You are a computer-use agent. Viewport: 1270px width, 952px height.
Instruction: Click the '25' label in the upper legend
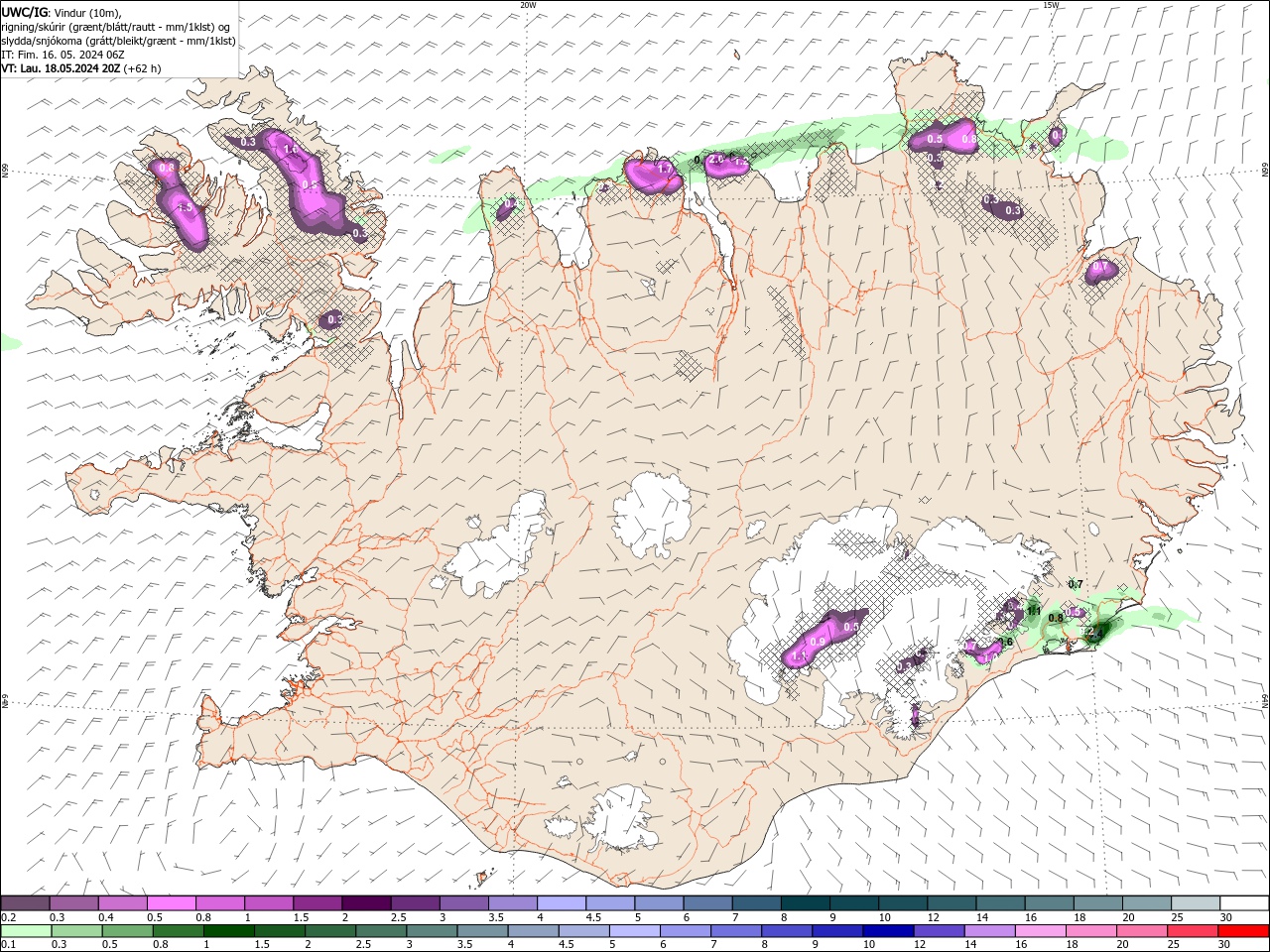[x=1176, y=917]
